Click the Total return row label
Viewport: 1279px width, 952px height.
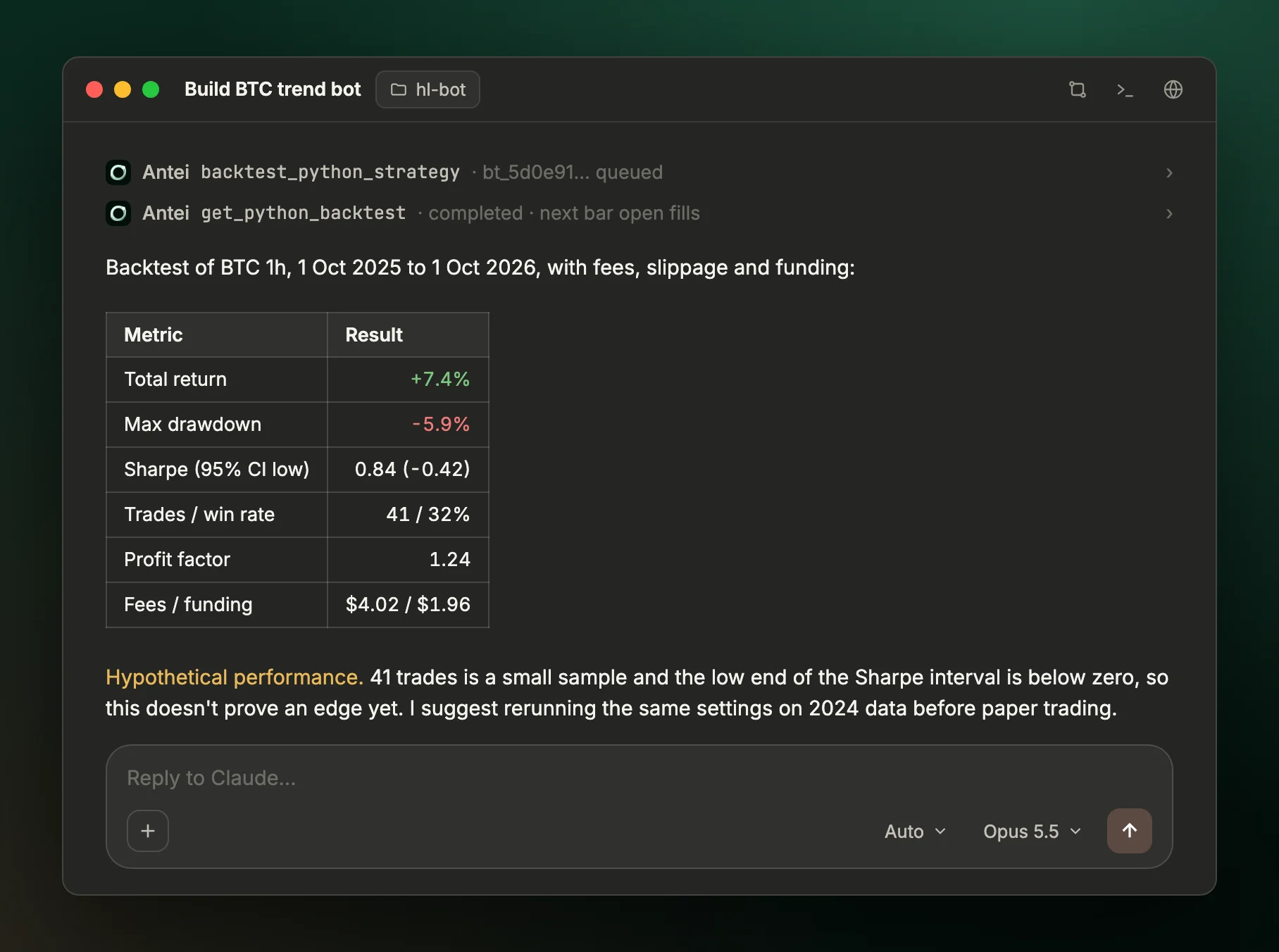click(x=175, y=380)
